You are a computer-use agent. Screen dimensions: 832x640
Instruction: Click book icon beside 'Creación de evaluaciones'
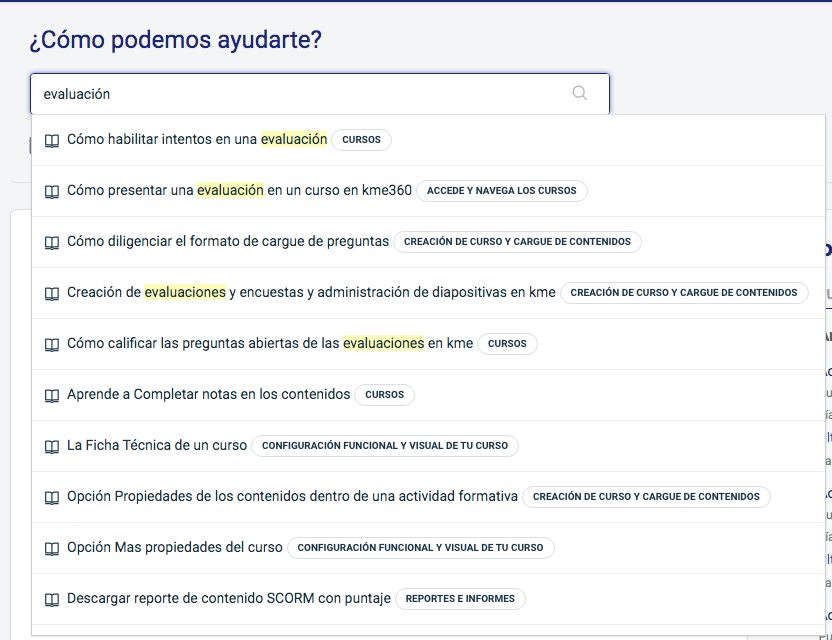pos(51,293)
